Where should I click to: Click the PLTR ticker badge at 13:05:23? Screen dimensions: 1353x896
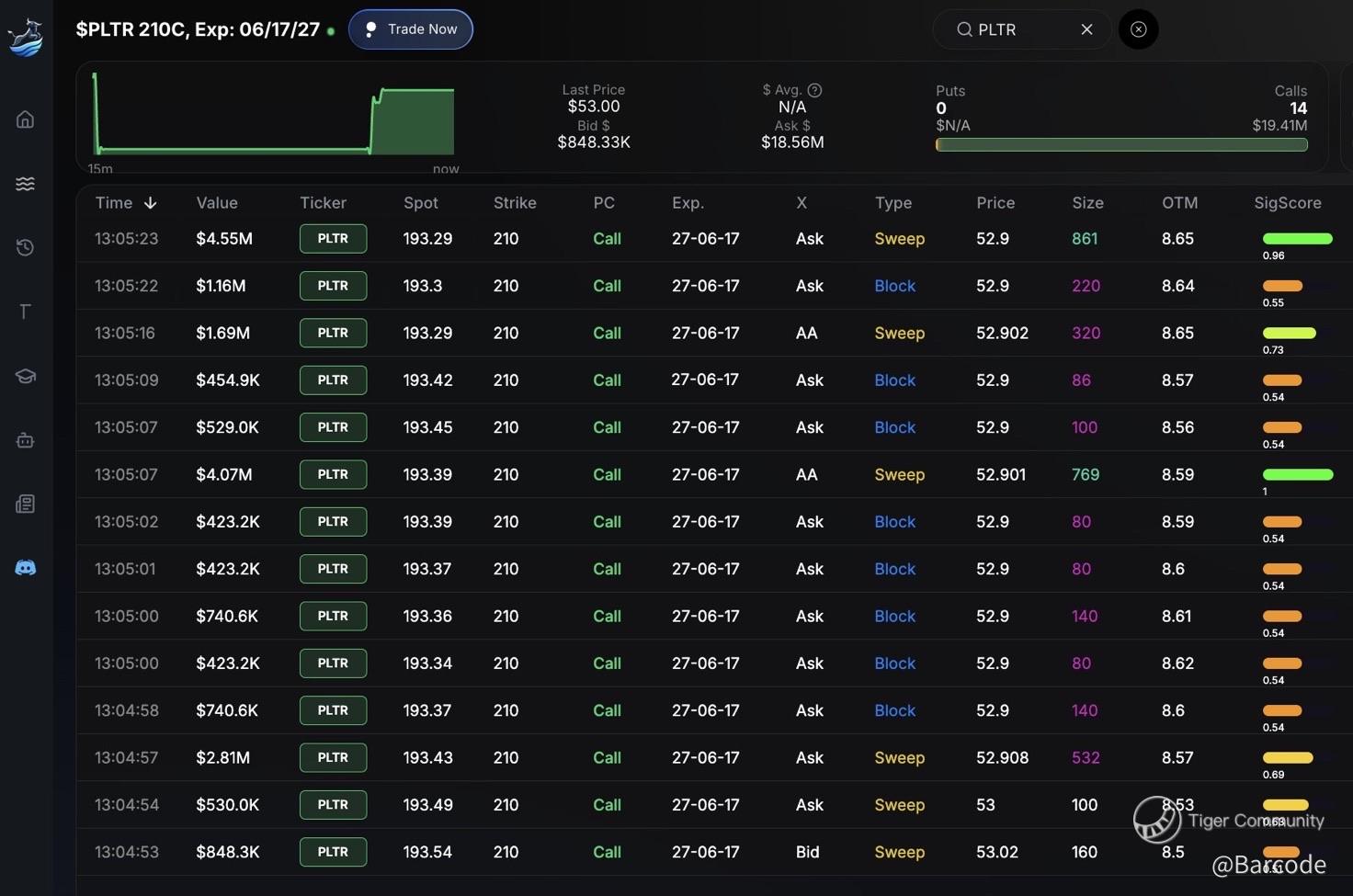[333, 239]
